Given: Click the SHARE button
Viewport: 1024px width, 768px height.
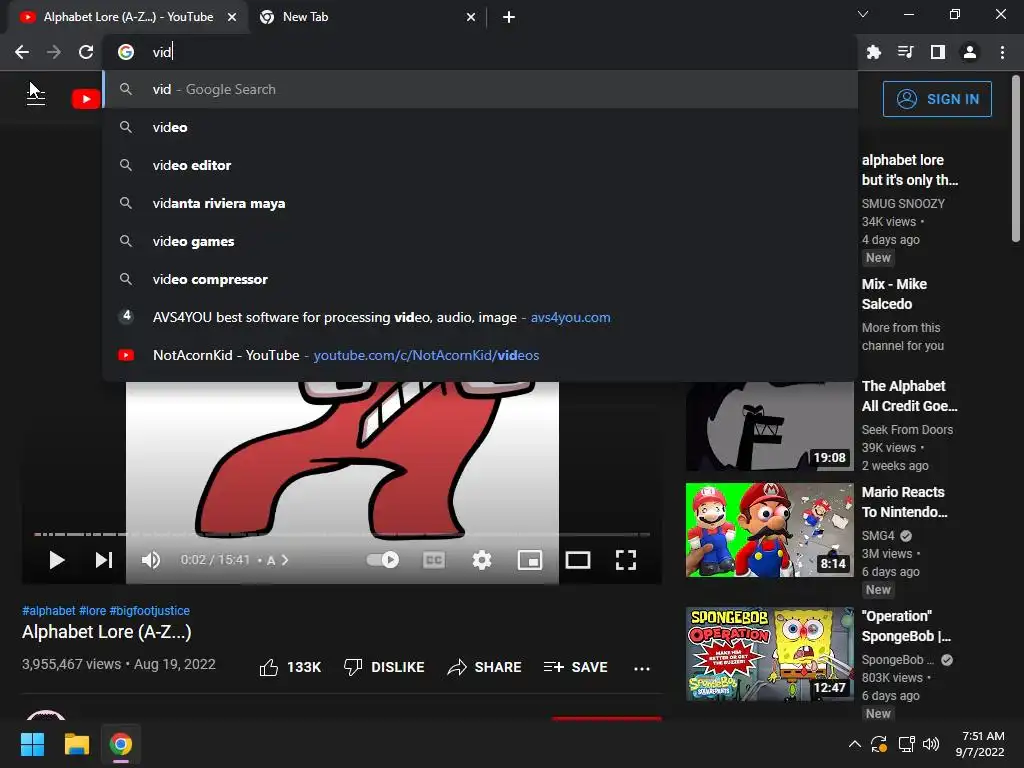Looking at the screenshot, I should pyautogui.click(x=484, y=667).
